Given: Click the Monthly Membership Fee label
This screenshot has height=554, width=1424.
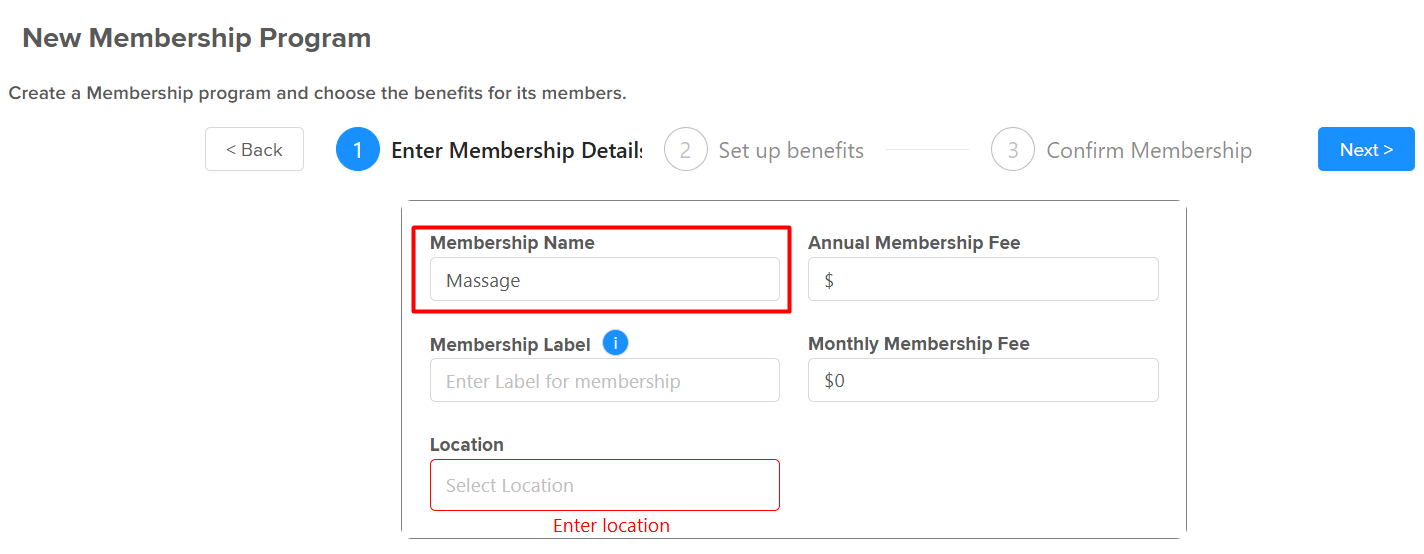Looking at the screenshot, I should coord(919,343).
